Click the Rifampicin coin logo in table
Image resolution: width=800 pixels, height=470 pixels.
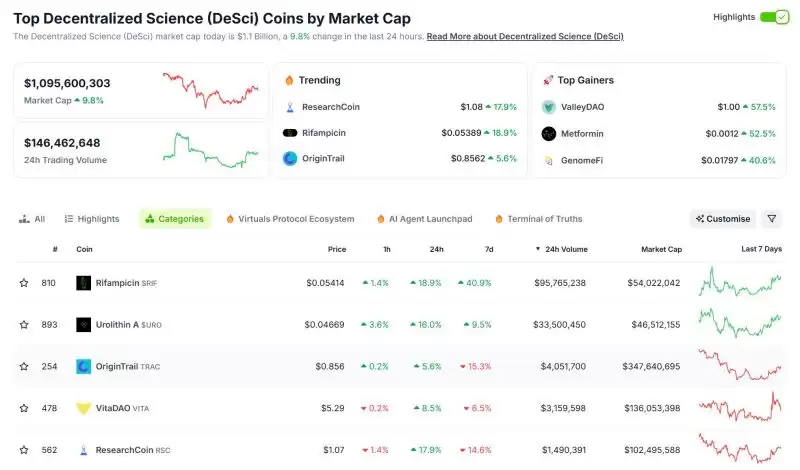coord(83,283)
